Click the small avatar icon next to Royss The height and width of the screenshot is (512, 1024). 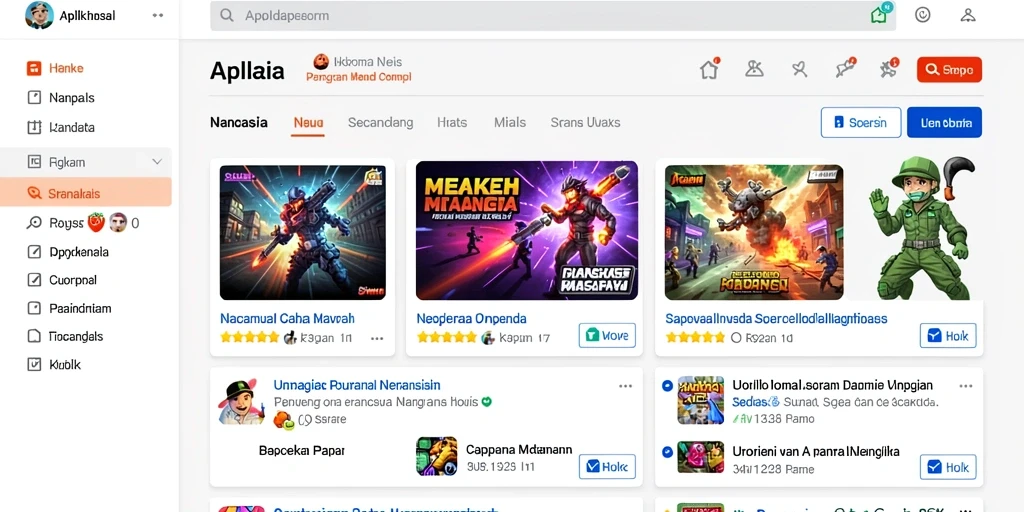(118, 223)
